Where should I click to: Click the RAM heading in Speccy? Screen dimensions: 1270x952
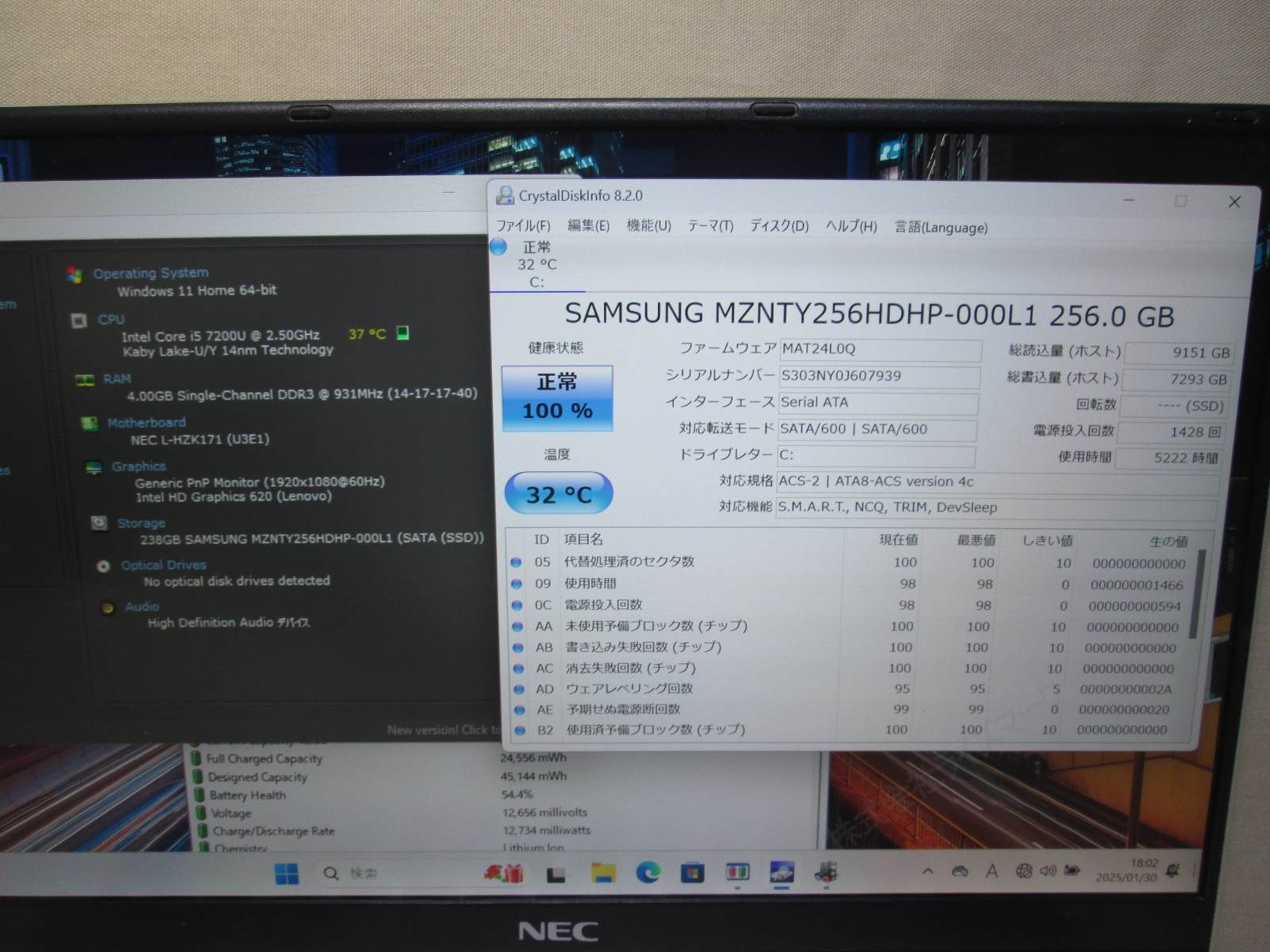click(117, 379)
